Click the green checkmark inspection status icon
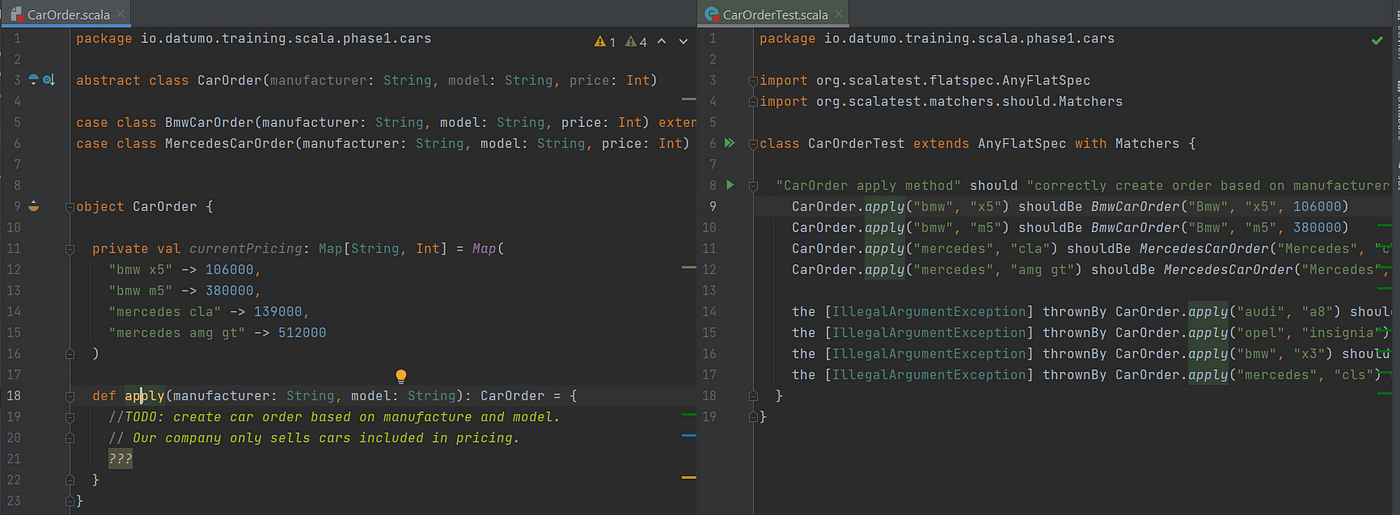1400x515 pixels. [1377, 39]
